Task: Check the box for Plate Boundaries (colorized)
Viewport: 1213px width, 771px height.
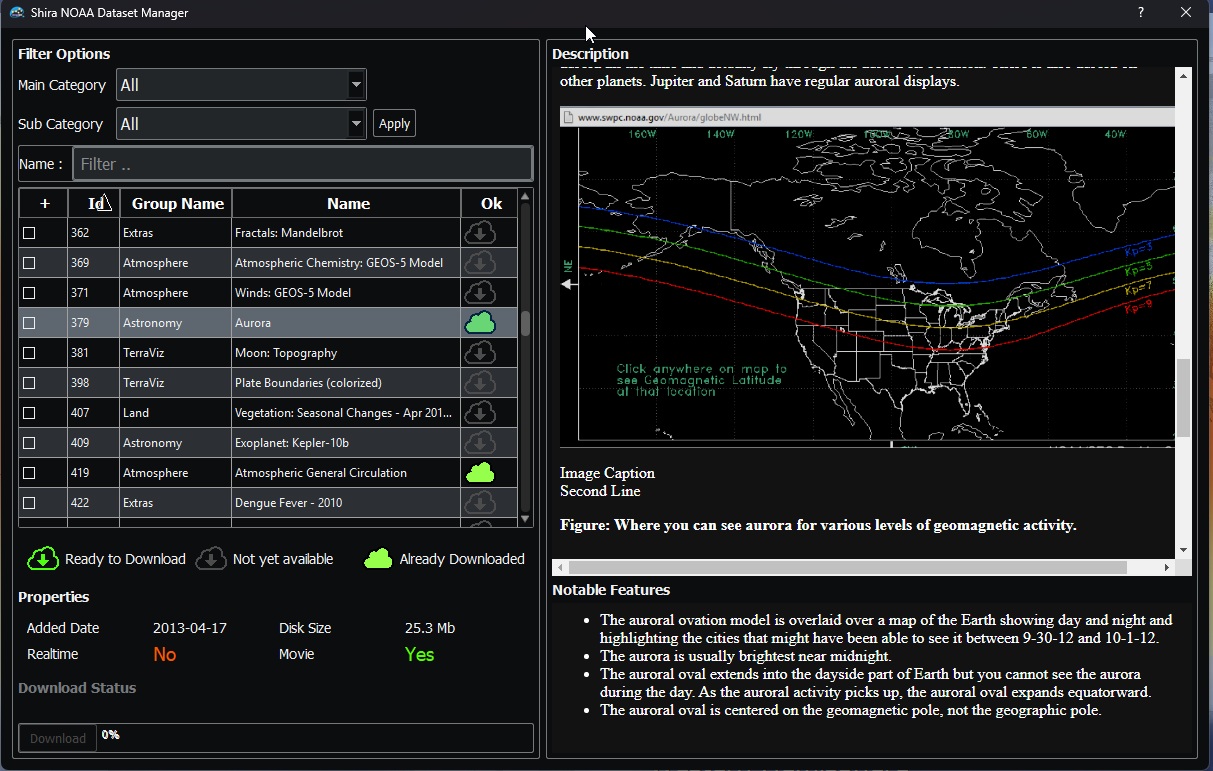Action: [x=29, y=383]
